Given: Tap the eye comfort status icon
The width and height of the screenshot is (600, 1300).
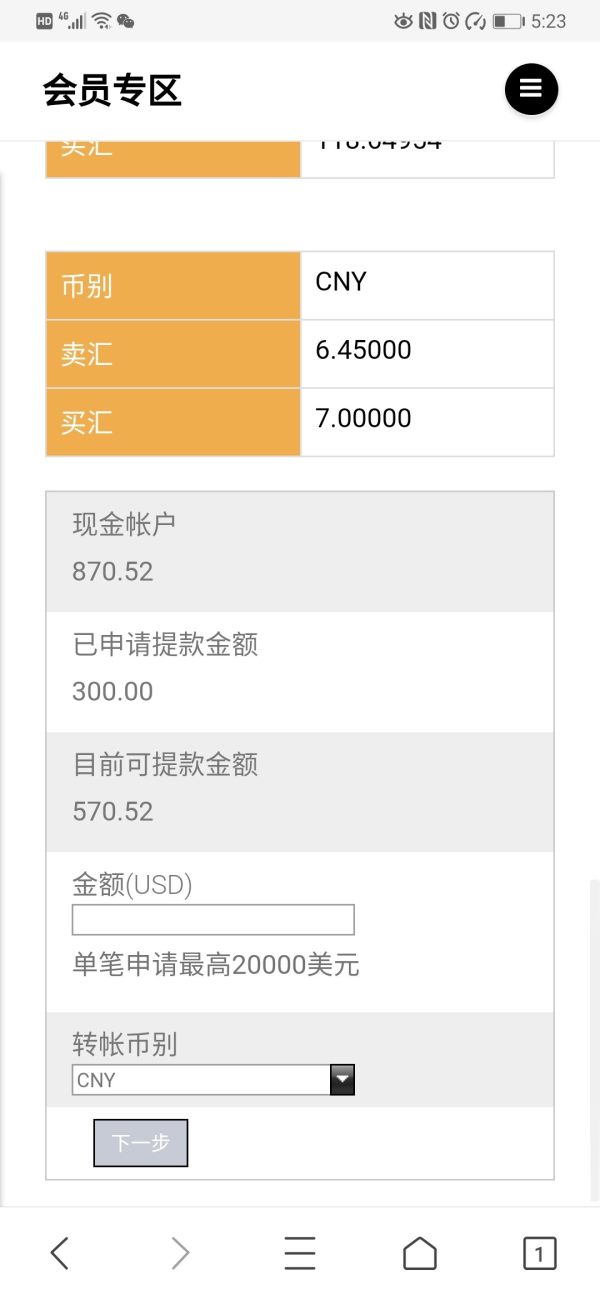Looking at the screenshot, I should click(x=403, y=21).
